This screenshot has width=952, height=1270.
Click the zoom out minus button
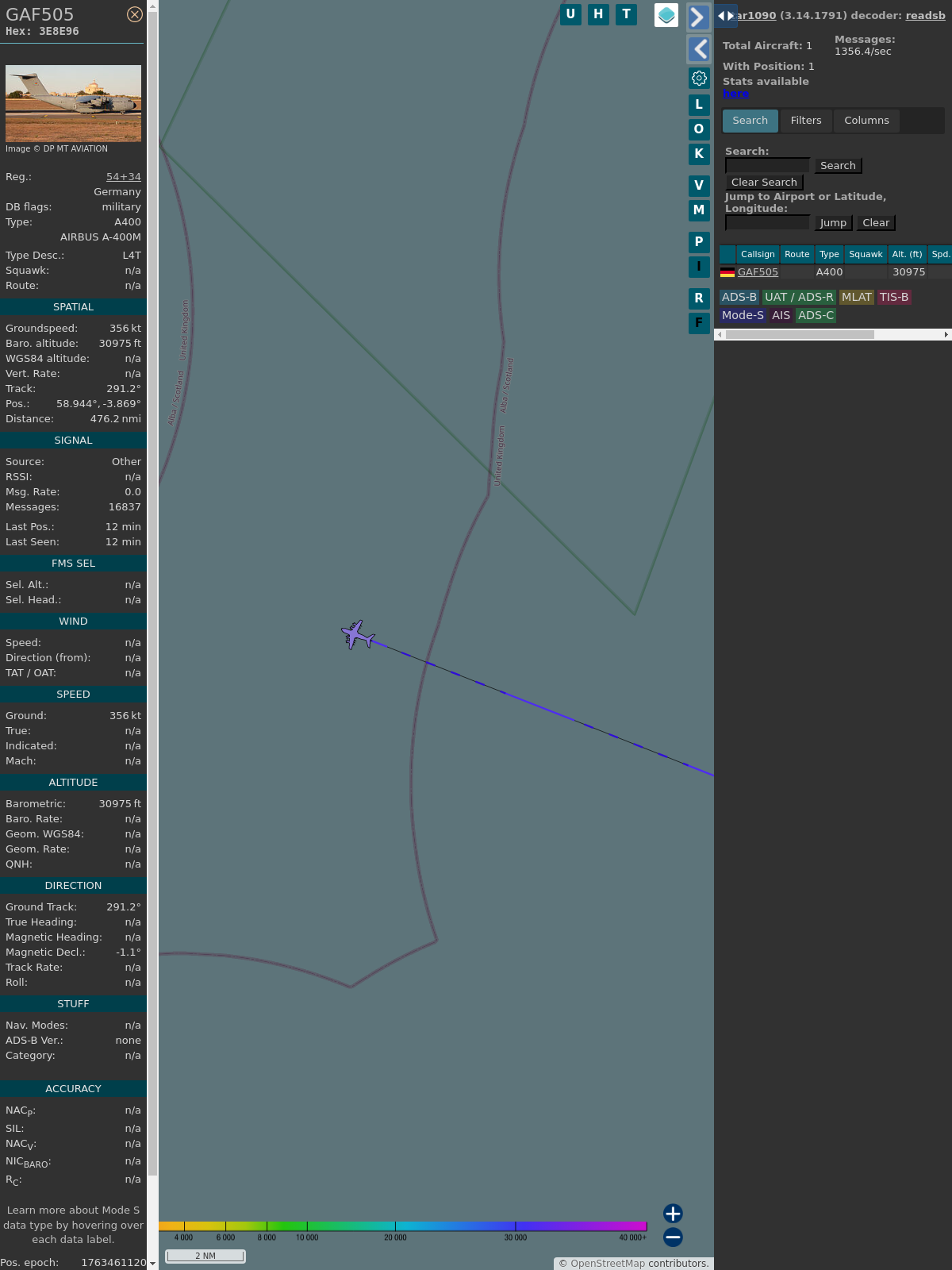pyautogui.click(x=673, y=1237)
